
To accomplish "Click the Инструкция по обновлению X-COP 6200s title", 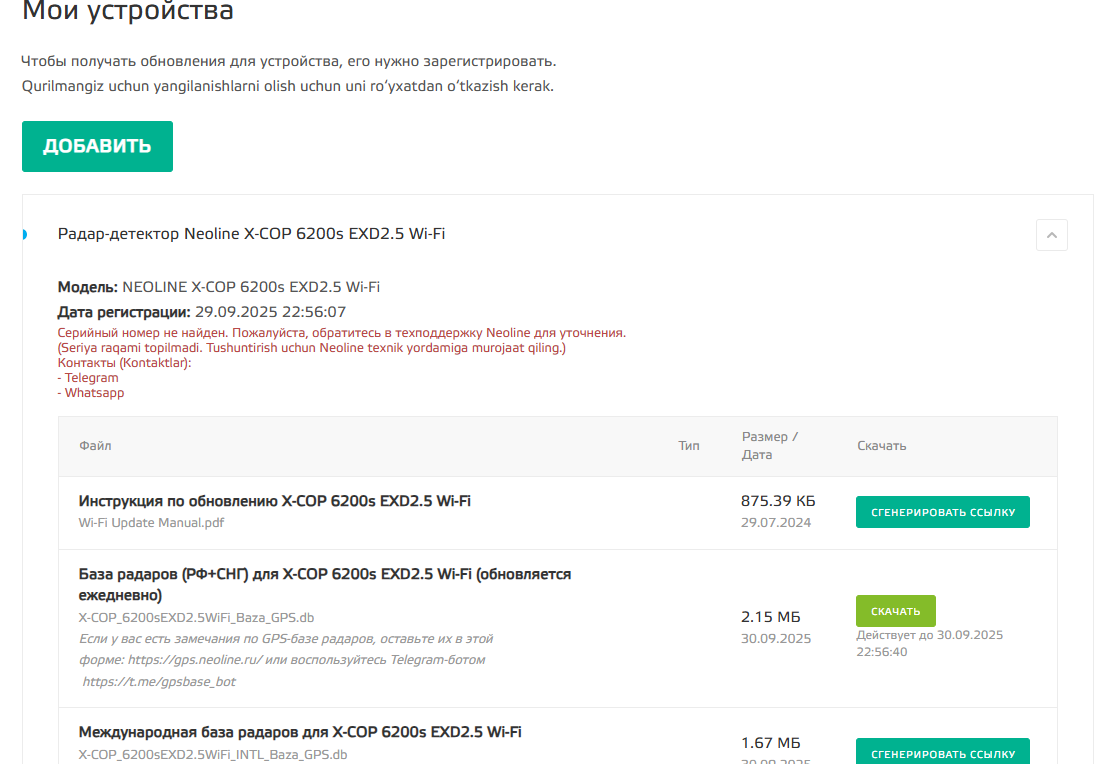I will click(275, 501).
